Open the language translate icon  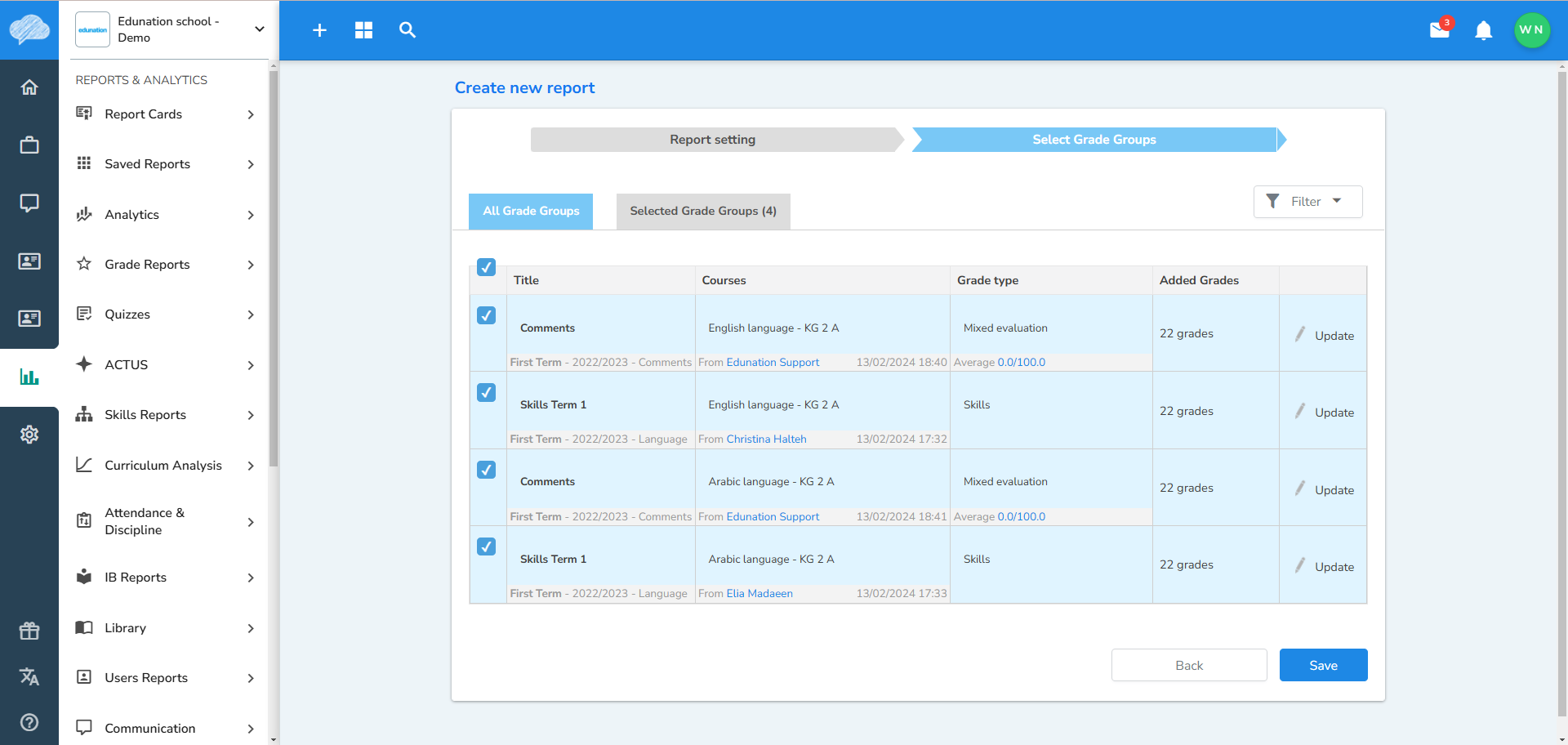click(29, 676)
